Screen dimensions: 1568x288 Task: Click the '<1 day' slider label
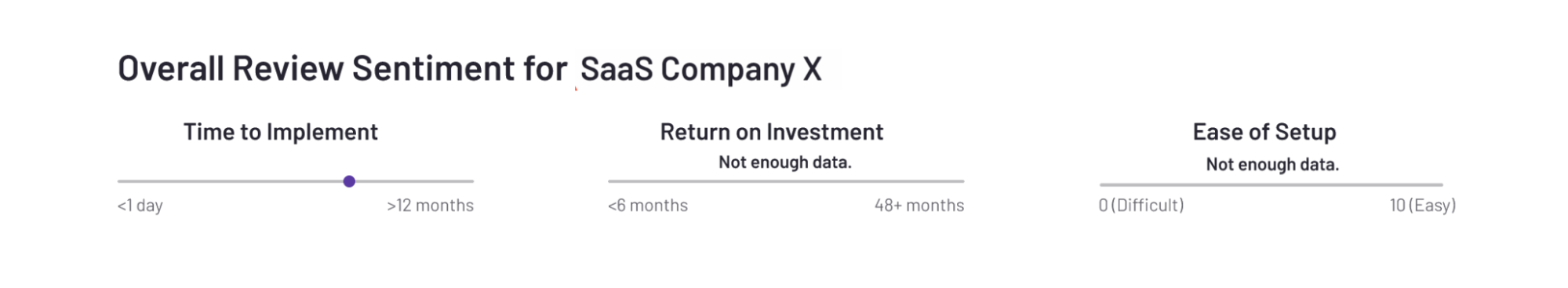pos(140,206)
